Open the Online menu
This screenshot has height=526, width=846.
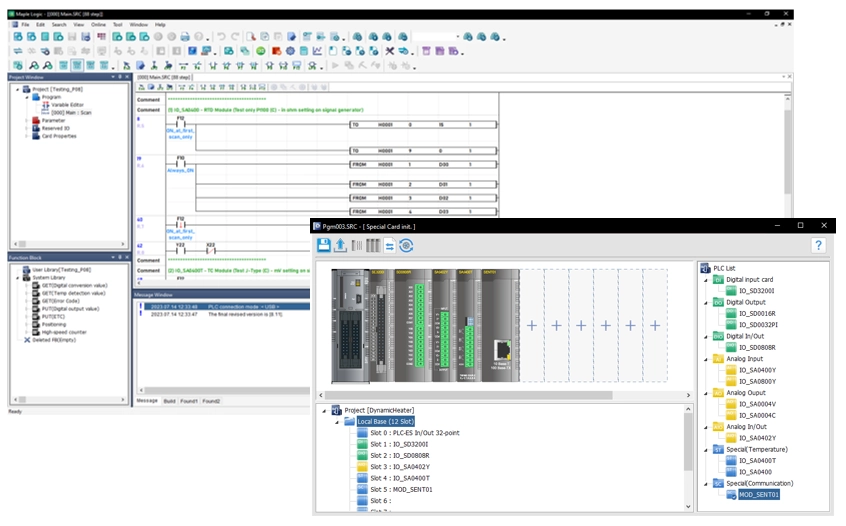coord(98,24)
